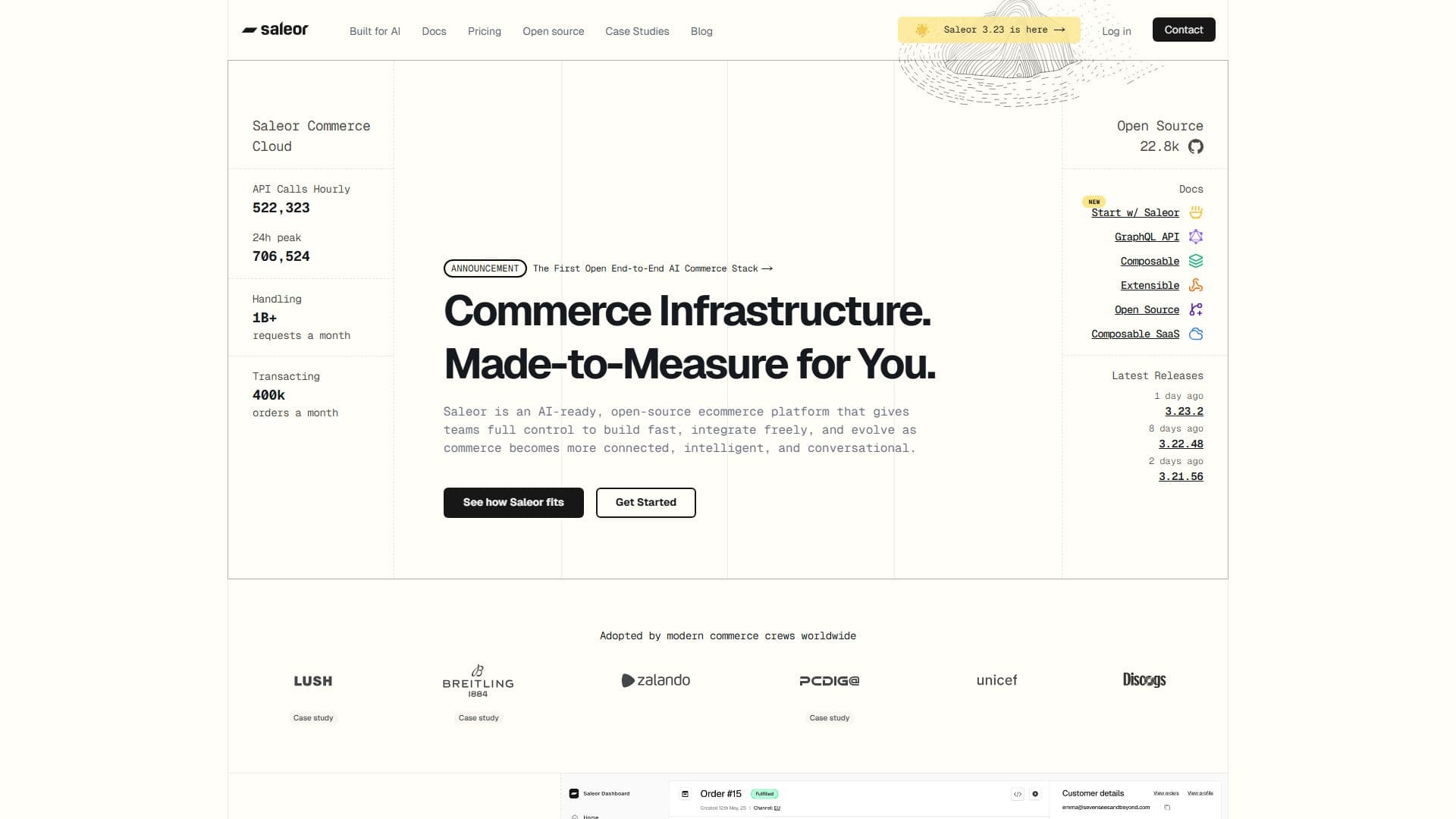Click the Saleor logo
The width and height of the screenshot is (1456, 819).
click(275, 30)
